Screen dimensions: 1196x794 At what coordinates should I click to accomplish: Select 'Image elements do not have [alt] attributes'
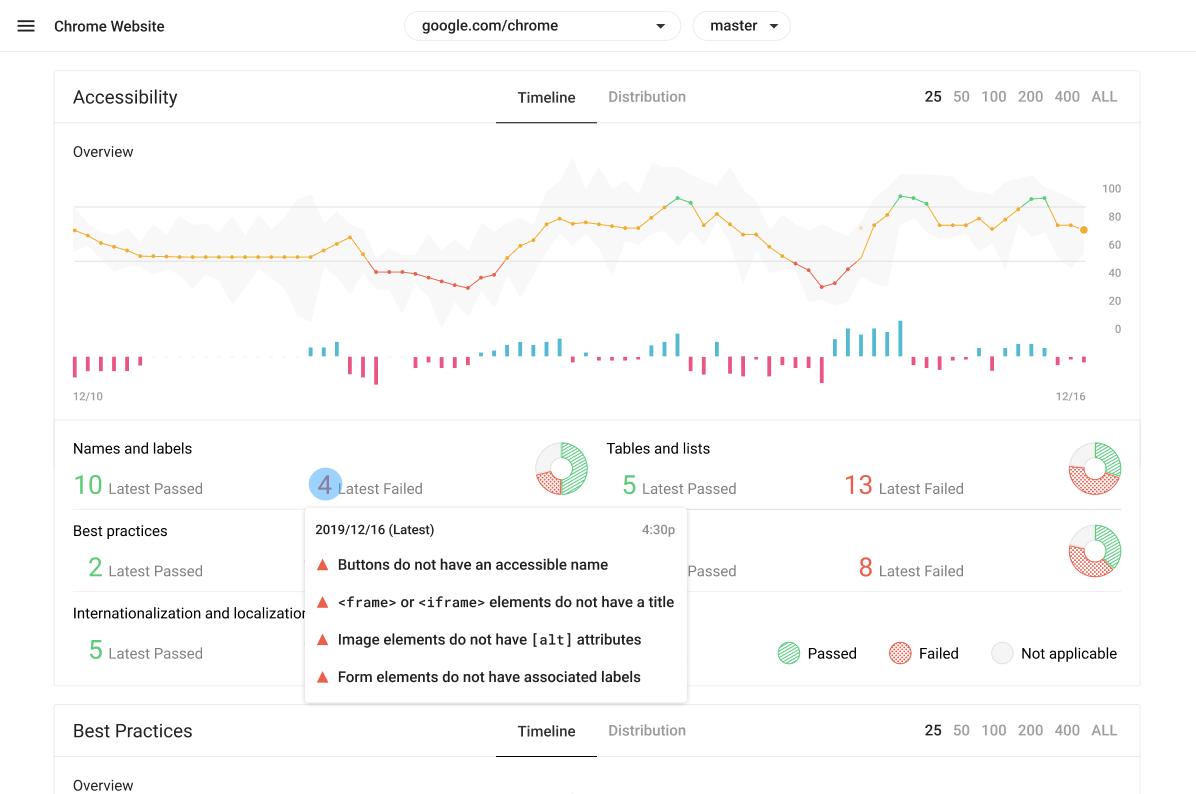point(489,640)
